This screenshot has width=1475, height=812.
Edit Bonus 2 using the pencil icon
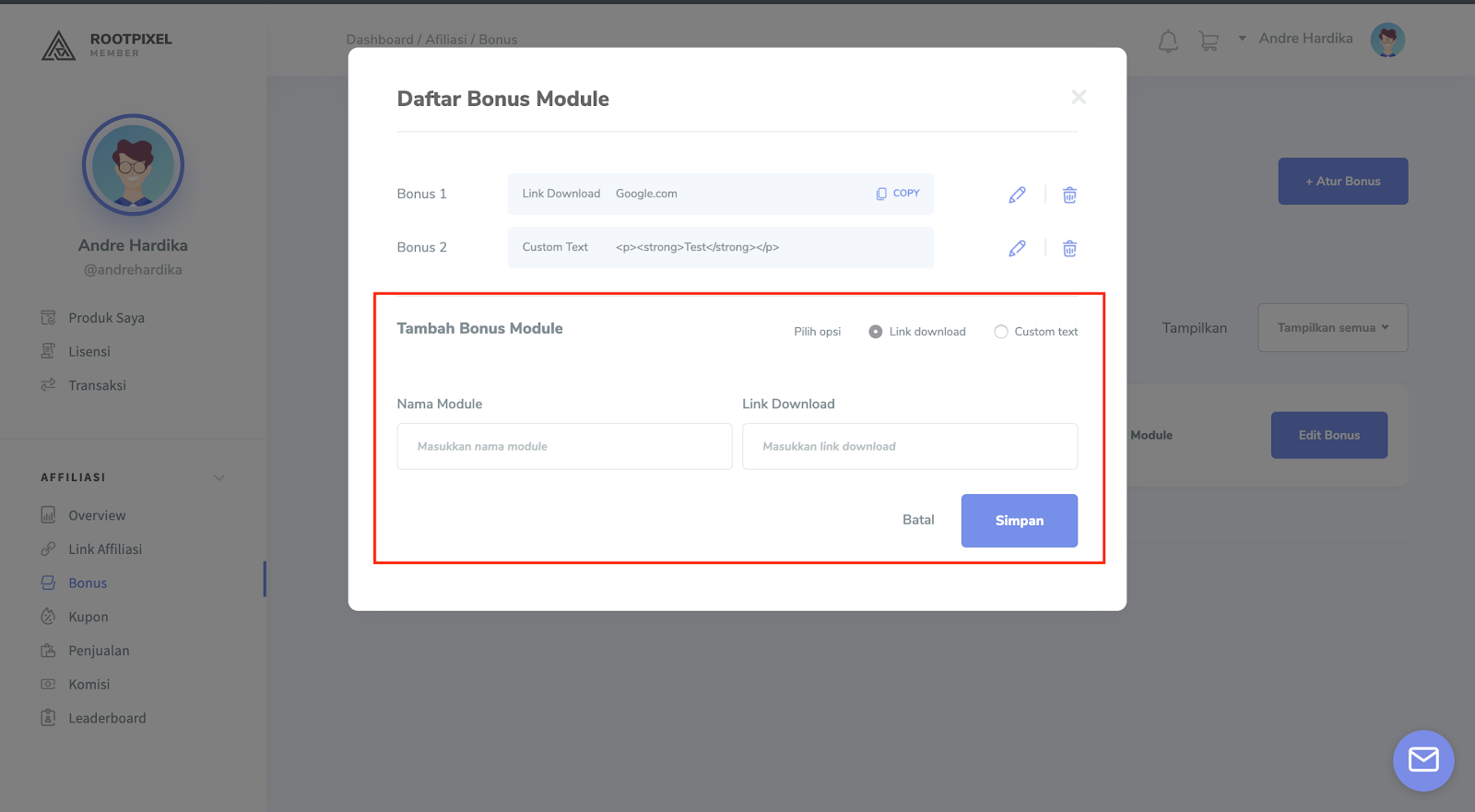pyautogui.click(x=1017, y=248)
